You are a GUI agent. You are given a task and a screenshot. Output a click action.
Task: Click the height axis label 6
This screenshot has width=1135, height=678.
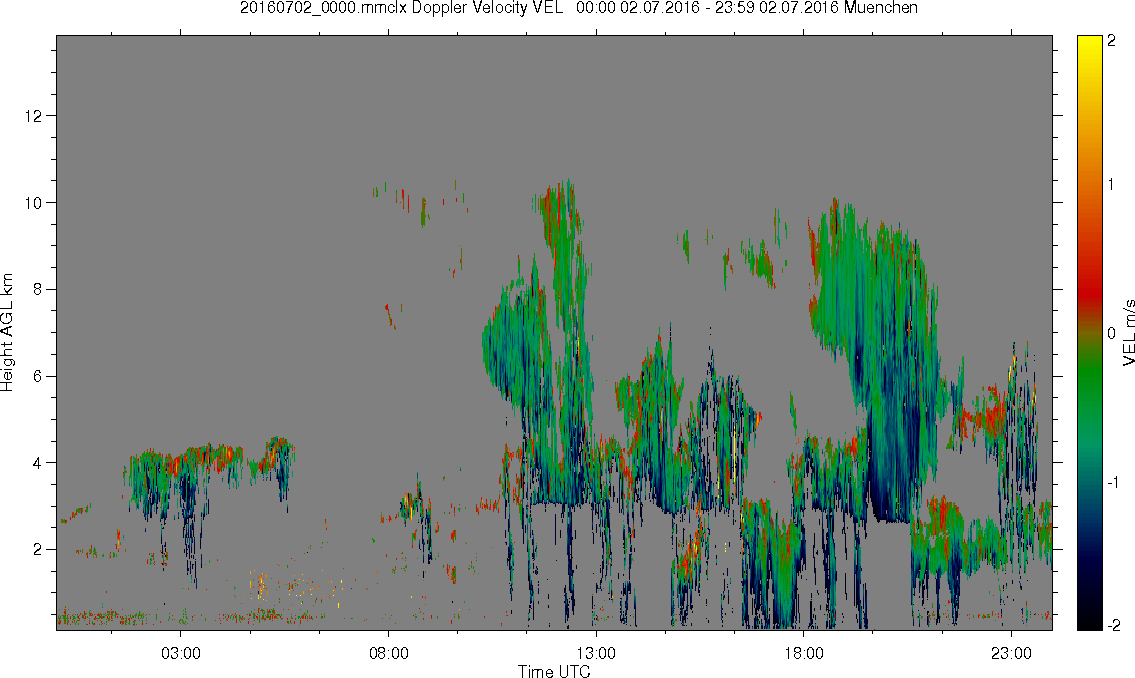[37, 376]
